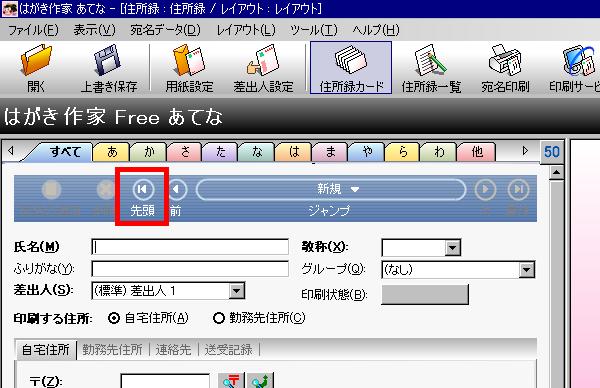Select the た index tab

221,152
